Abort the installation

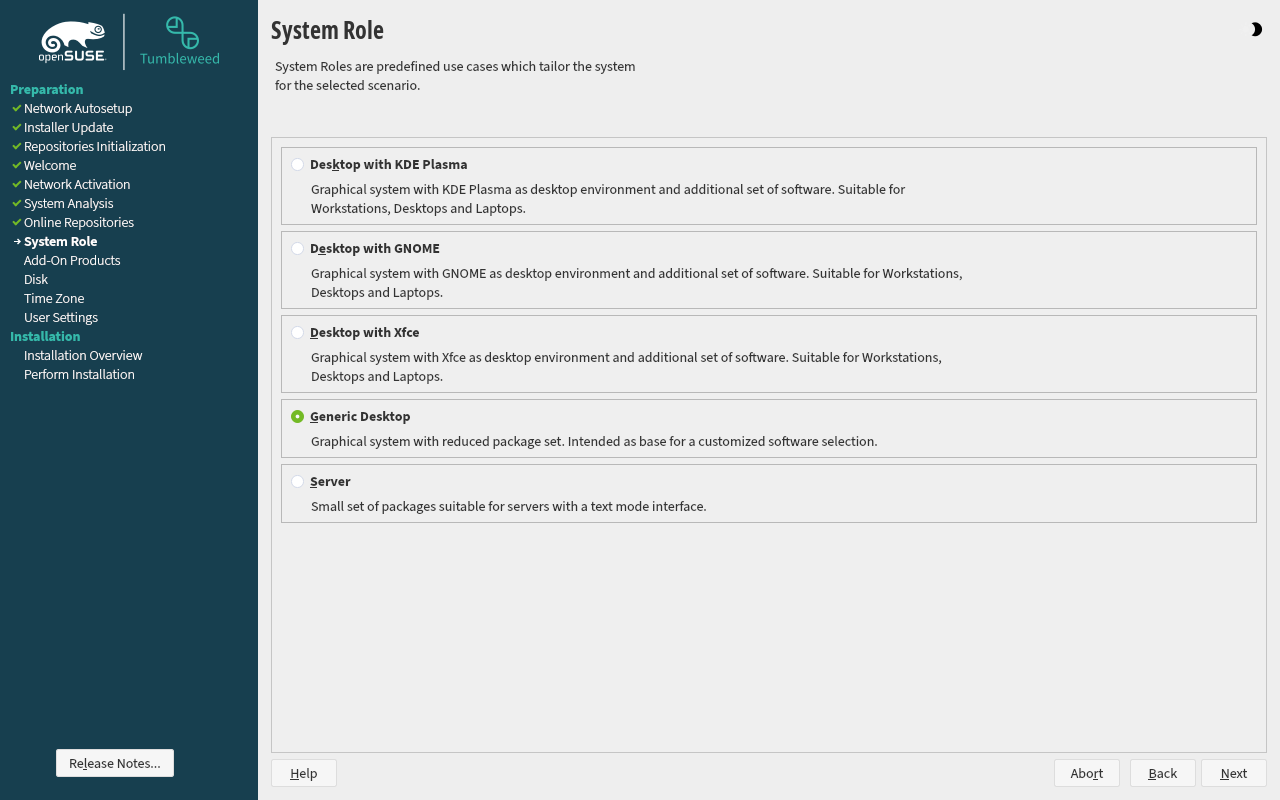[x=1087, y=773]
